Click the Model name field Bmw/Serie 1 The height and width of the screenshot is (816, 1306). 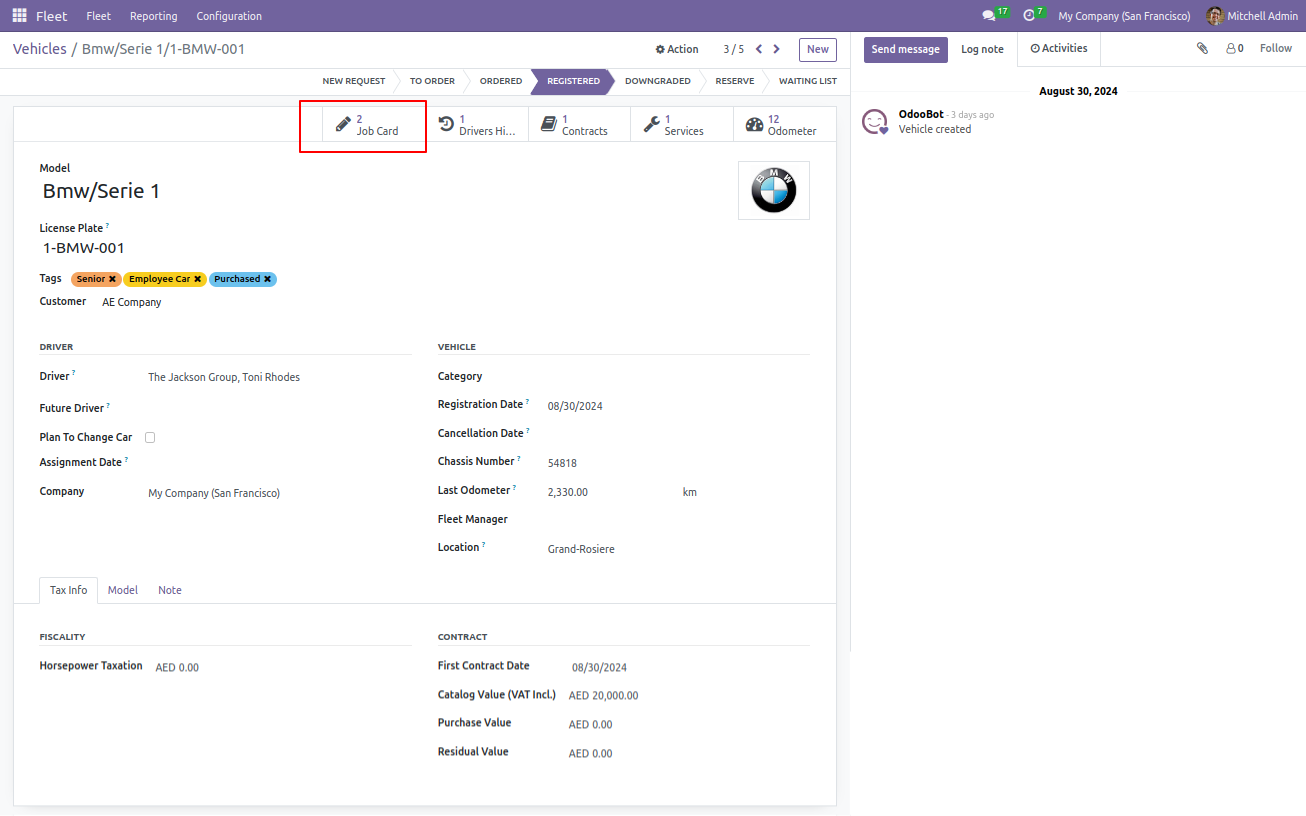pos(101,191)
